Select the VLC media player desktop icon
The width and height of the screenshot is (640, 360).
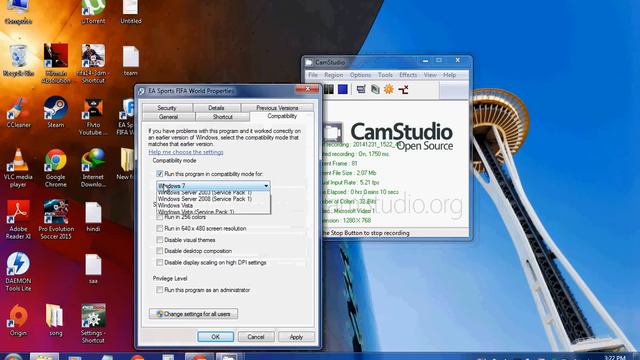(18, 168)
